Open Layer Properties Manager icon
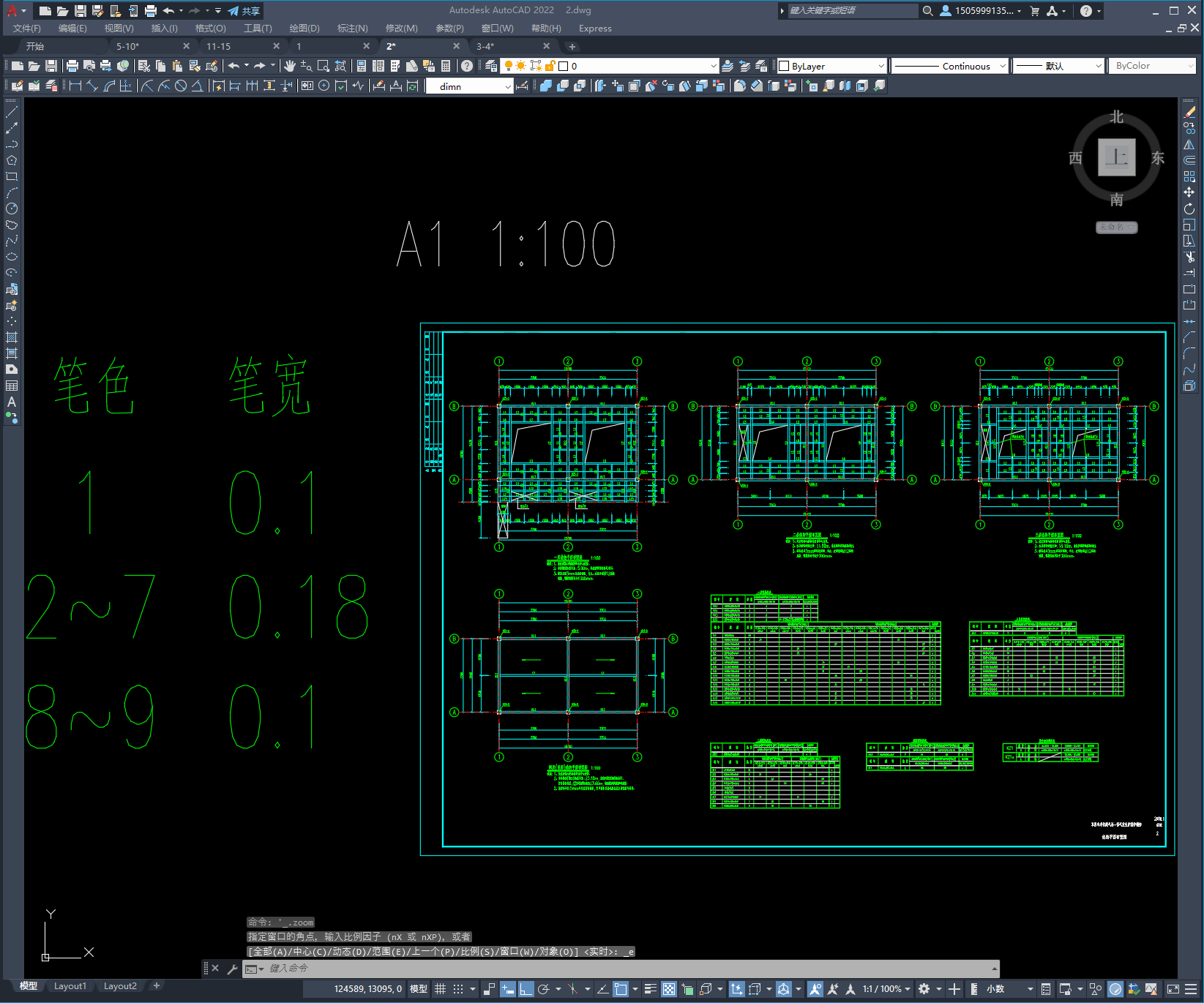1204x1003 pixels. coord(491,66)
